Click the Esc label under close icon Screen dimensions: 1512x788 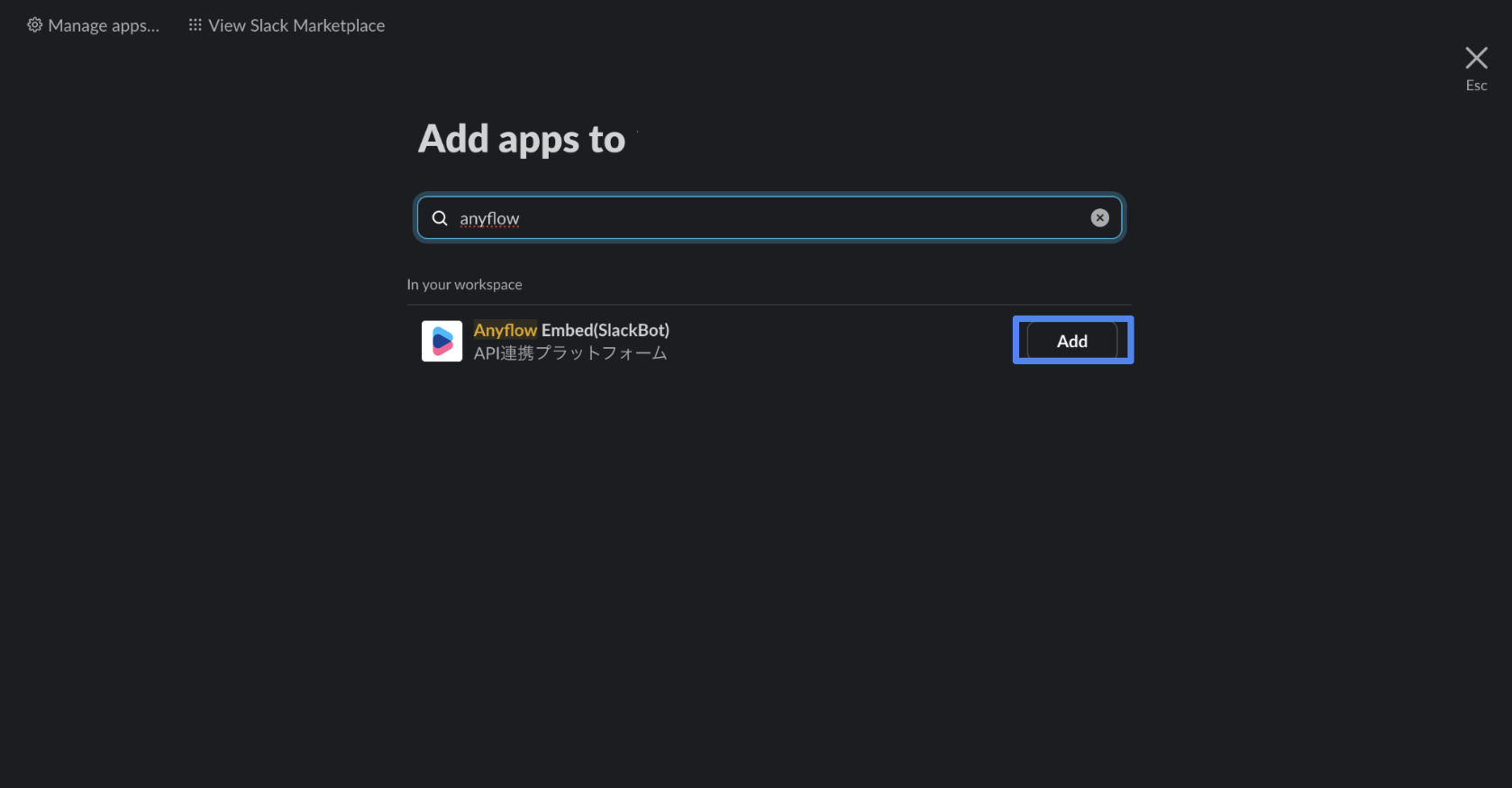(1476, 86)
